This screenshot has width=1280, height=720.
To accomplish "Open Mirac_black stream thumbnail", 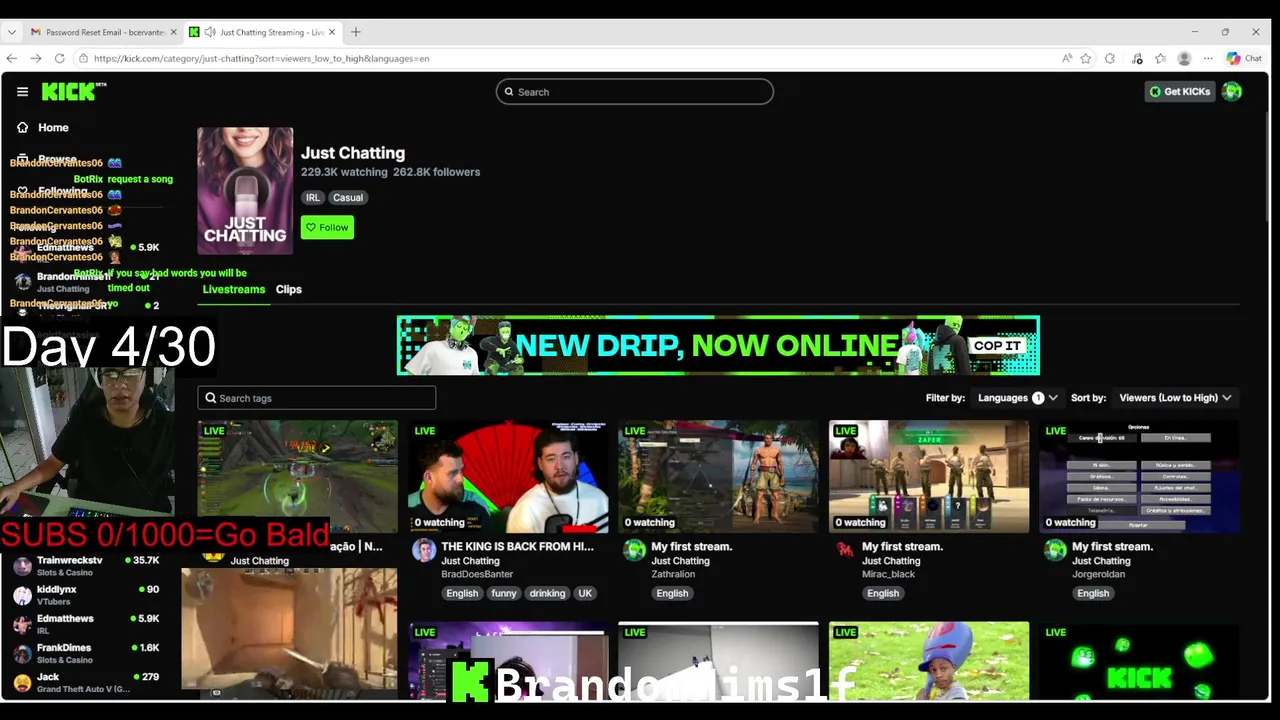I will [929, 477].
